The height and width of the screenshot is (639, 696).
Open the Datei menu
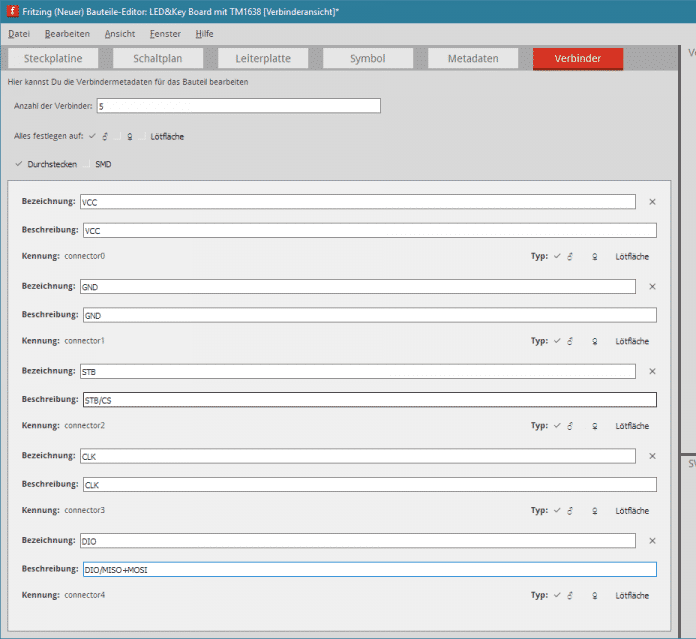click(x=20, y=33)
